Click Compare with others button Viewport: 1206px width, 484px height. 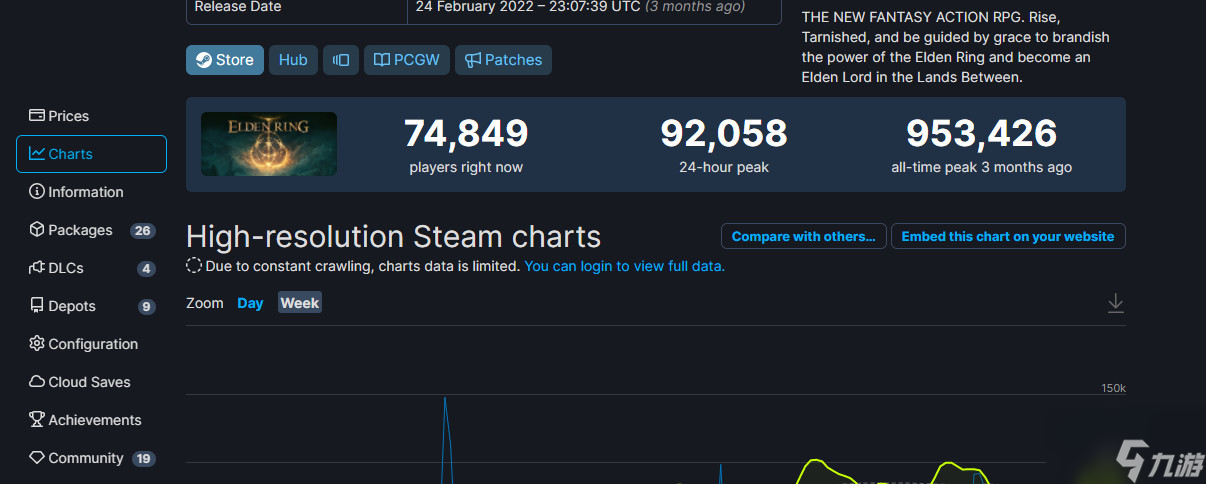coord(803,237)
